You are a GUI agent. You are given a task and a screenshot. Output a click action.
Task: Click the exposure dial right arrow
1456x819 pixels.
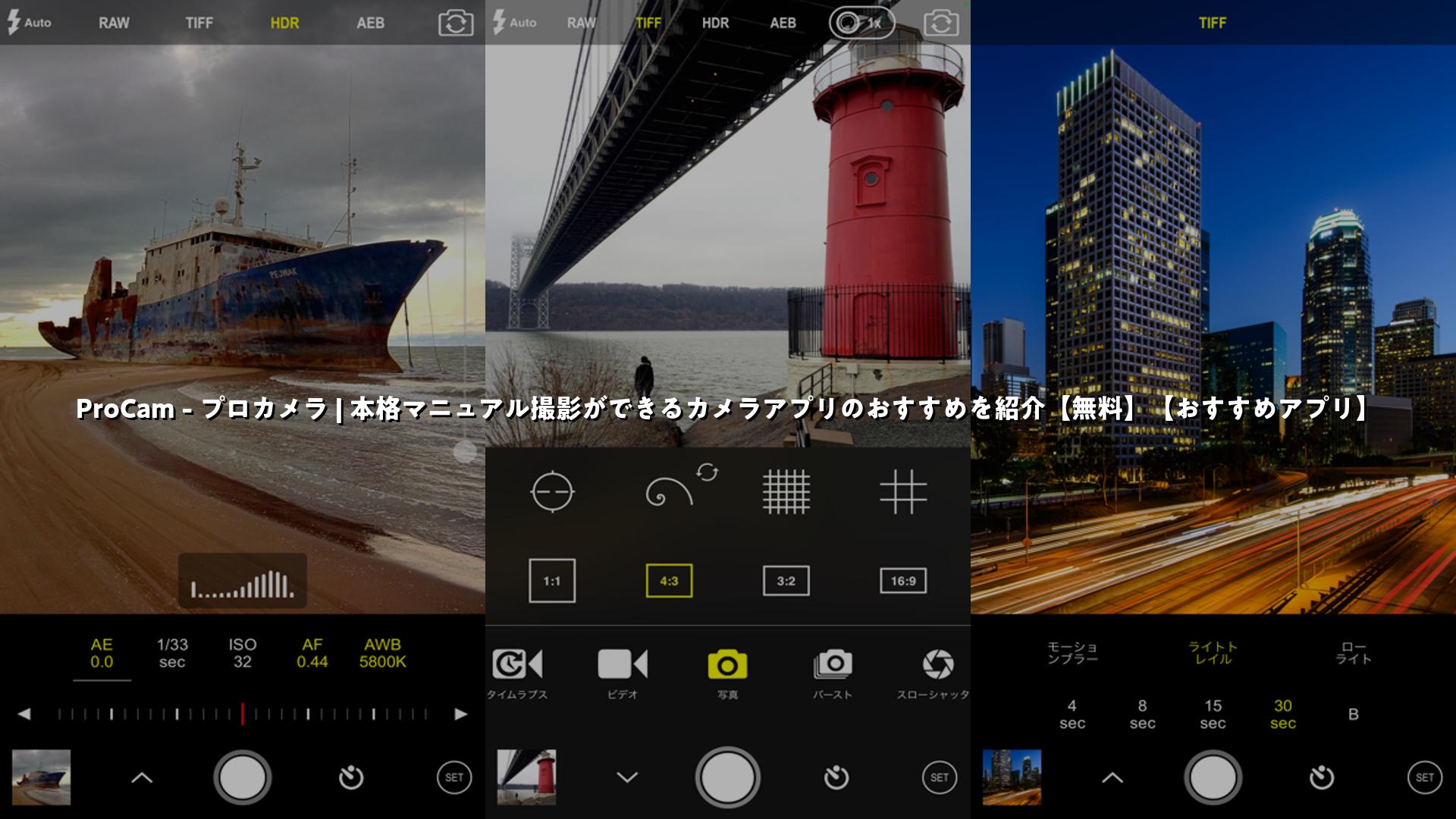(460, 714)
